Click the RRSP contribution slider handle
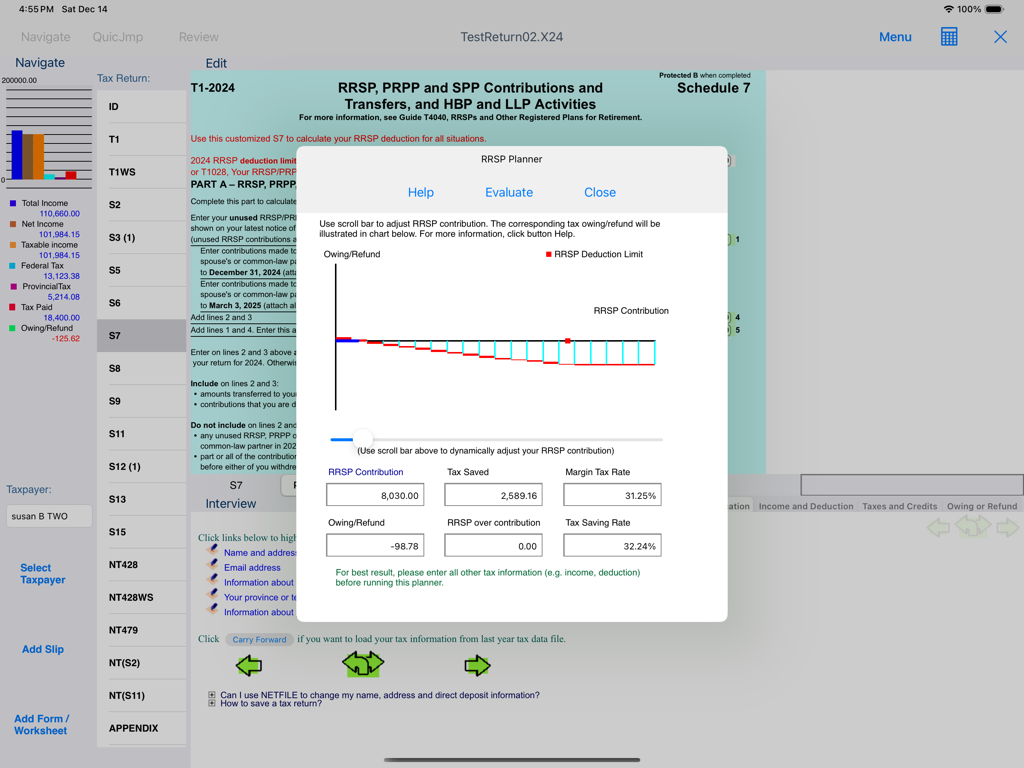 363,438
